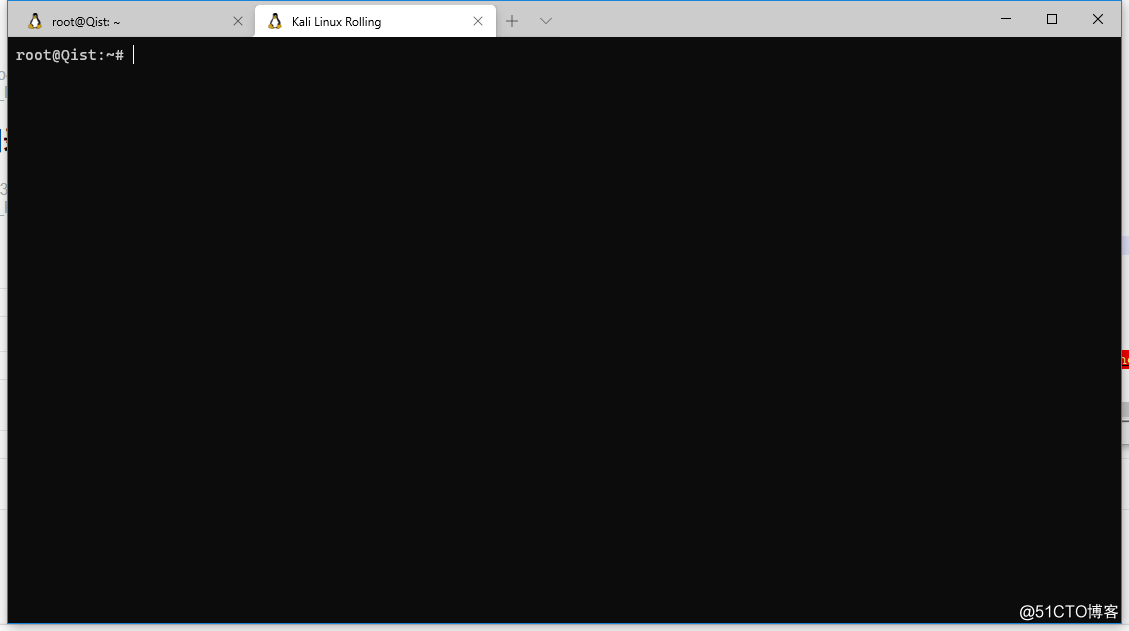This screenshot has height=631, width=1129.
Task: Click the root@Qist:~# prompt text
Action: (70, 55)
